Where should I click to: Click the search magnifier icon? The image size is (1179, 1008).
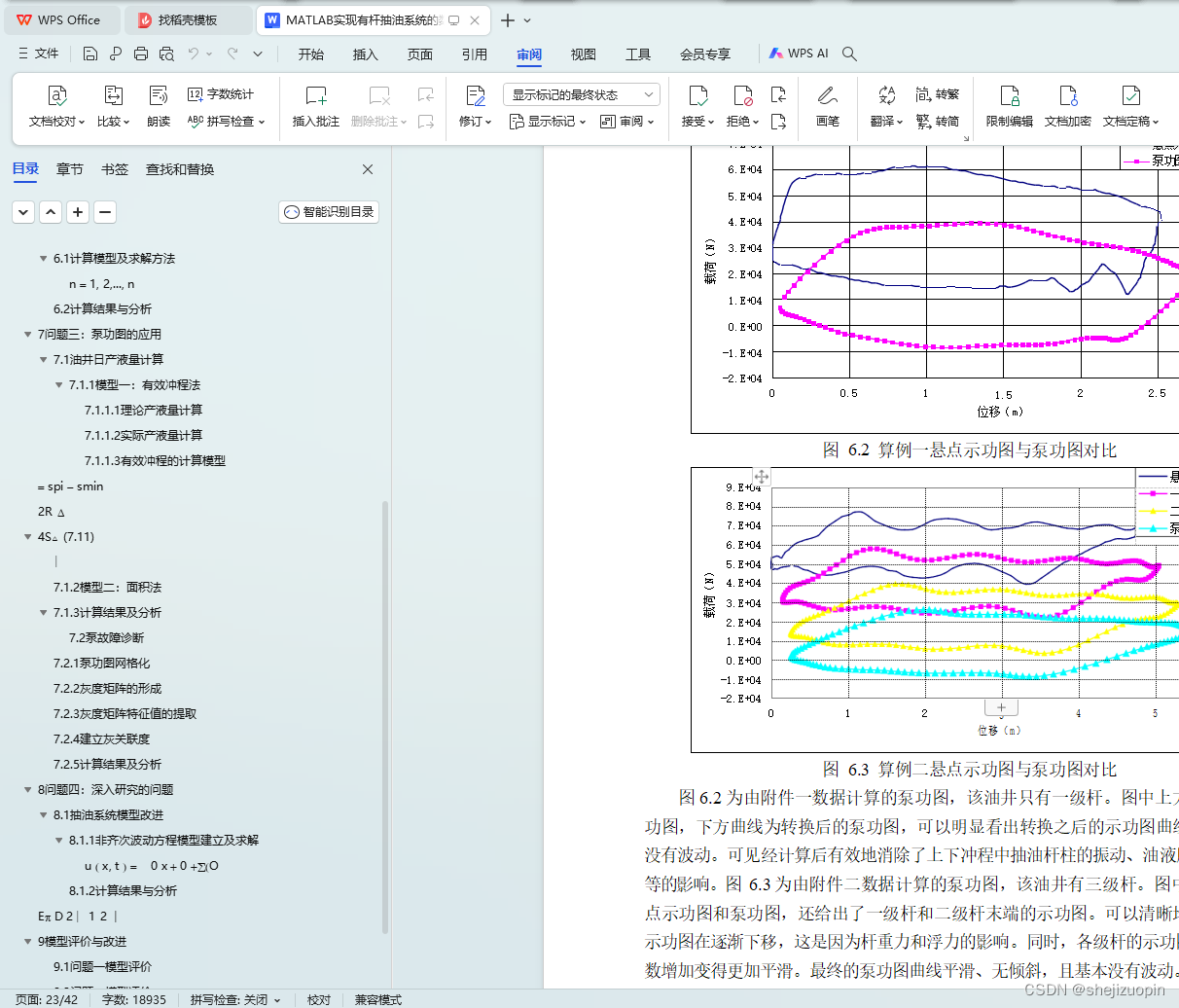tap(849, 54)
